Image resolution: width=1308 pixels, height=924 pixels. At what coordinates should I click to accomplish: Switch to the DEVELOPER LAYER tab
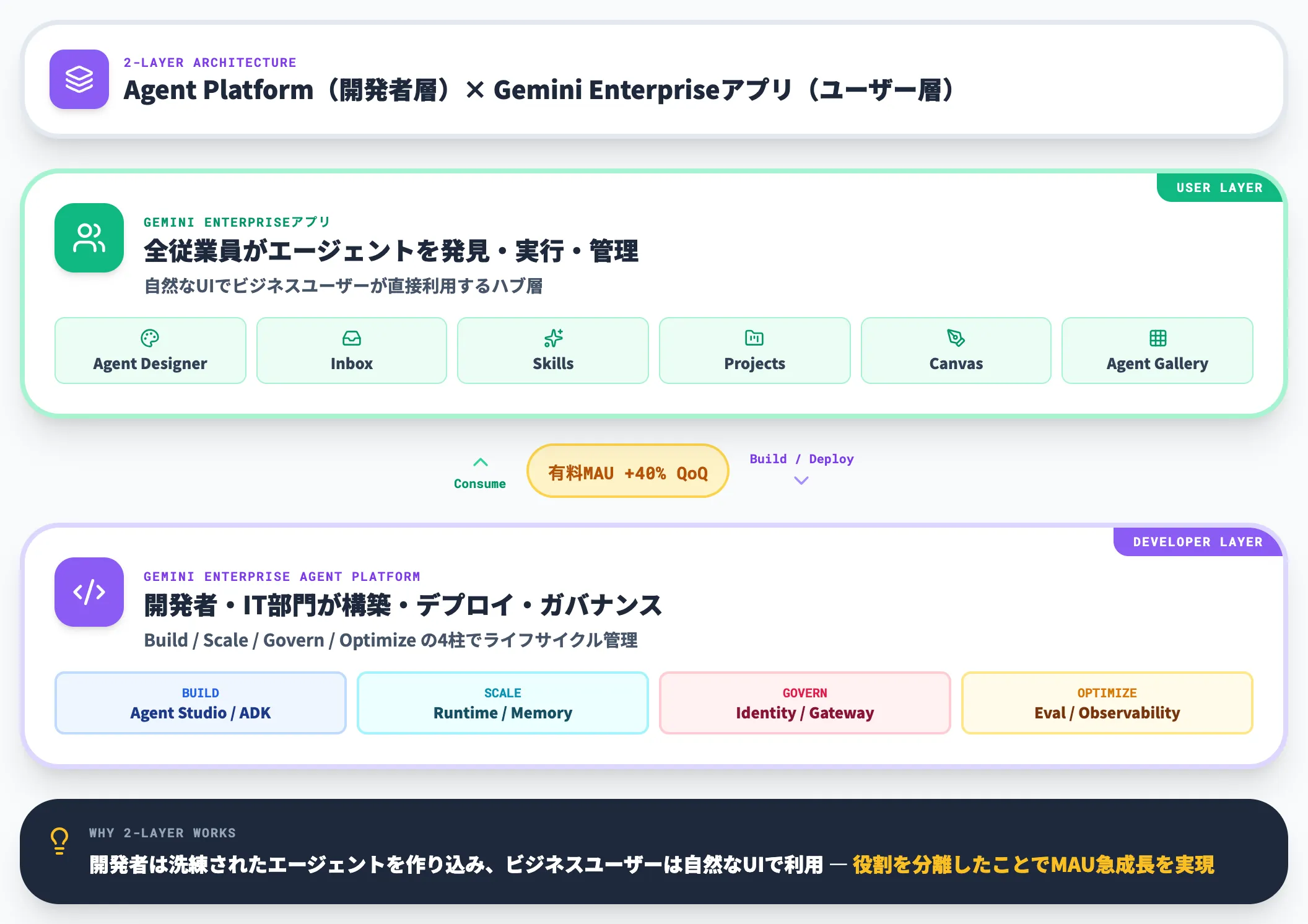point(1198,541)
